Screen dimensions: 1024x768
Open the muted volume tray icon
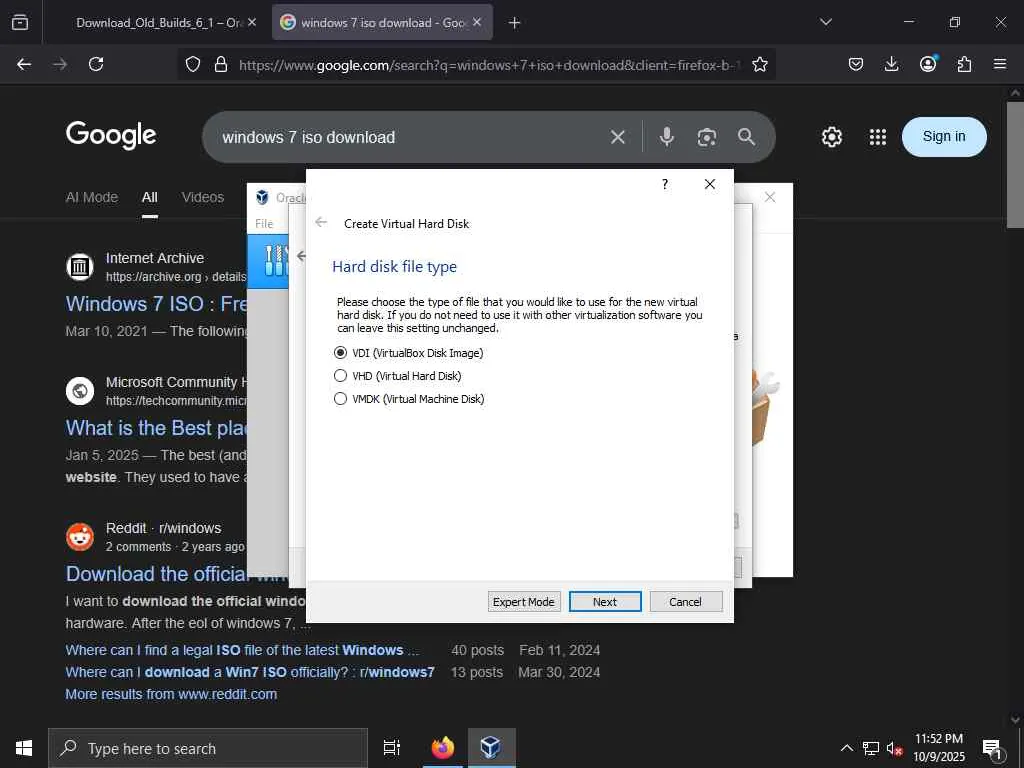point(894,748)
